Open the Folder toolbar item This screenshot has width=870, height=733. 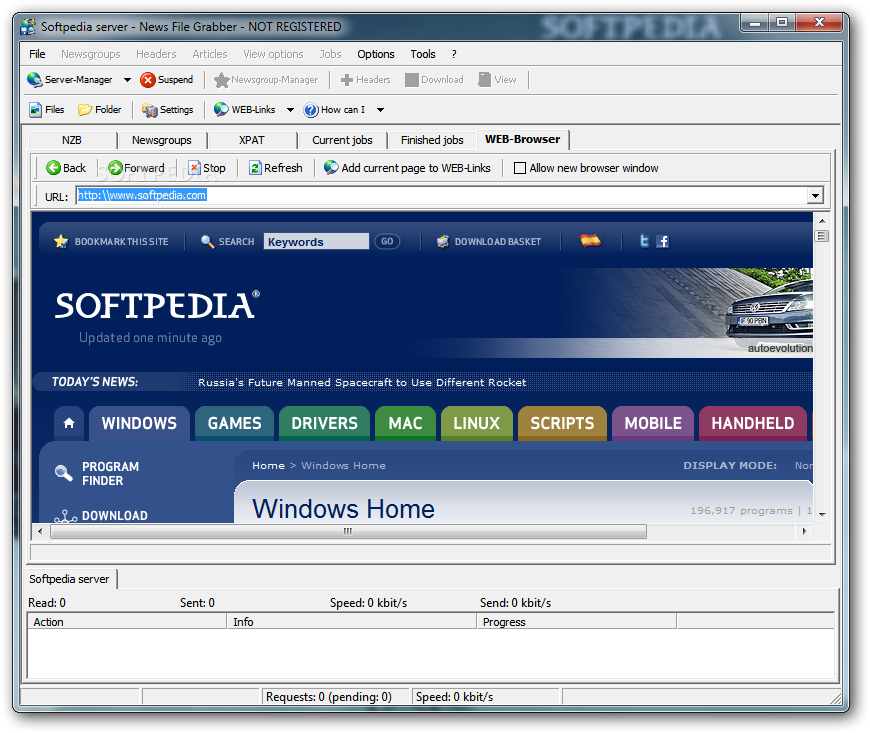(100, 110)
